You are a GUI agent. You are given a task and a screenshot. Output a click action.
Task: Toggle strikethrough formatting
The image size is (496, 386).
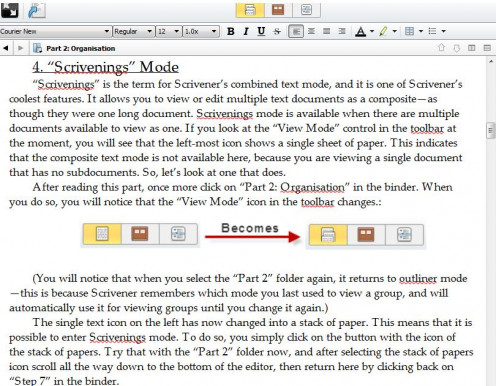click(277, 31)
